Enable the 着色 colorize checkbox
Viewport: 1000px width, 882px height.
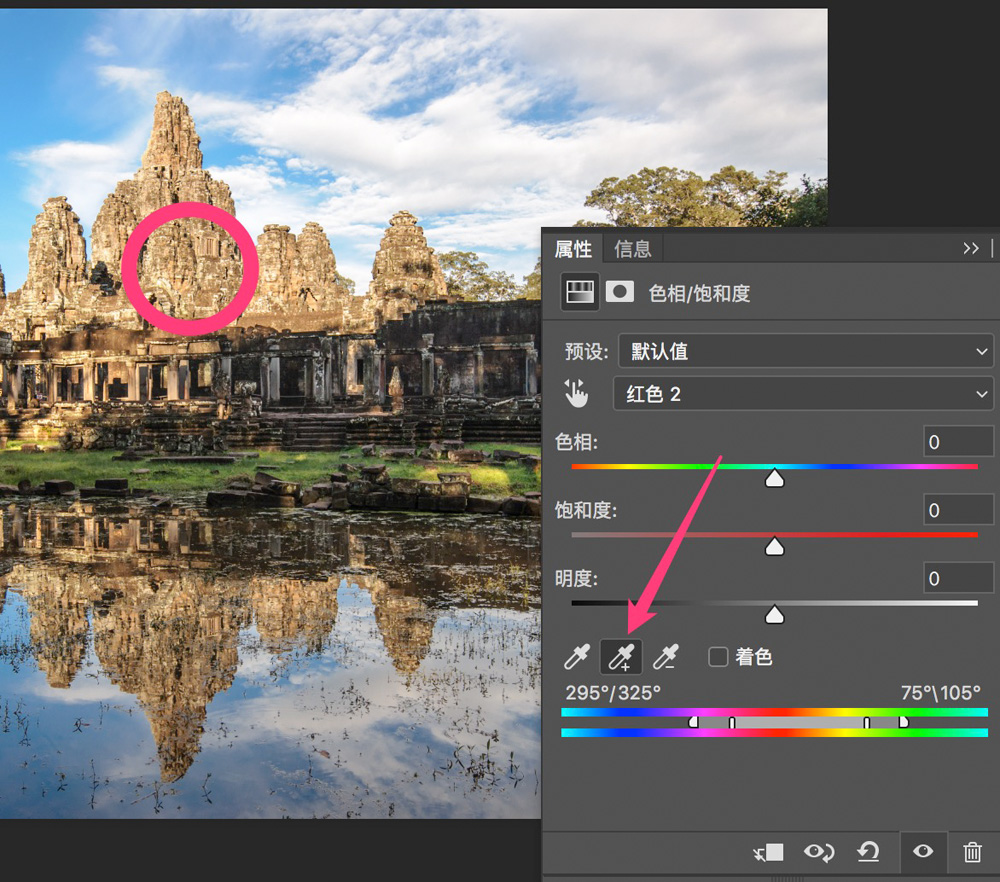[718, 657]
